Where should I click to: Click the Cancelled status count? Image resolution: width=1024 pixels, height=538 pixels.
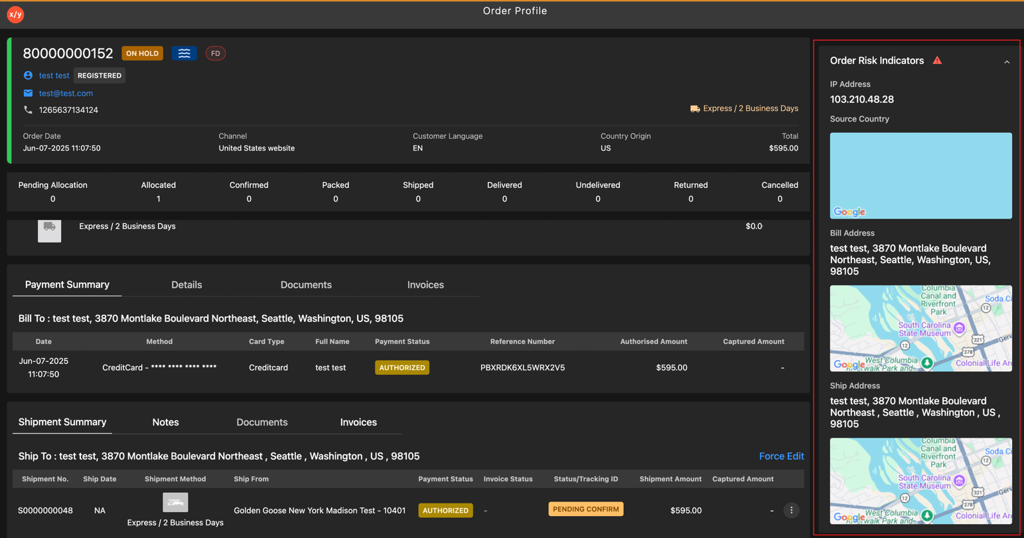click(x=780, y=199)
